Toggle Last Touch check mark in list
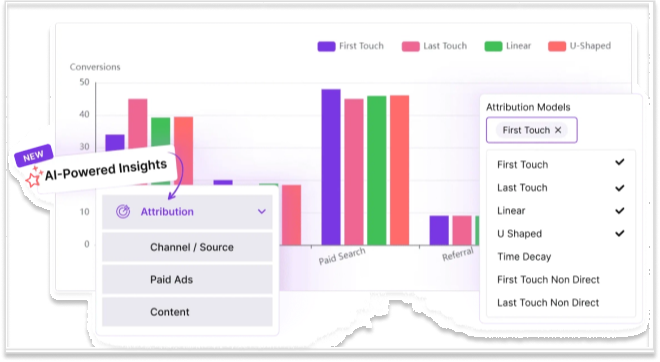This screenshot has width=660, height=362. coord(620,188)
